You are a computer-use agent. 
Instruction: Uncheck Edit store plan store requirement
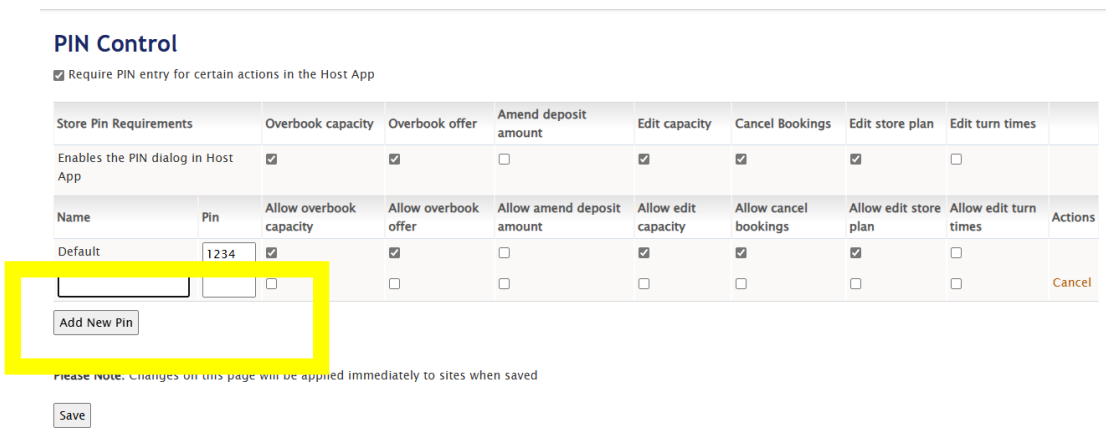856,159
